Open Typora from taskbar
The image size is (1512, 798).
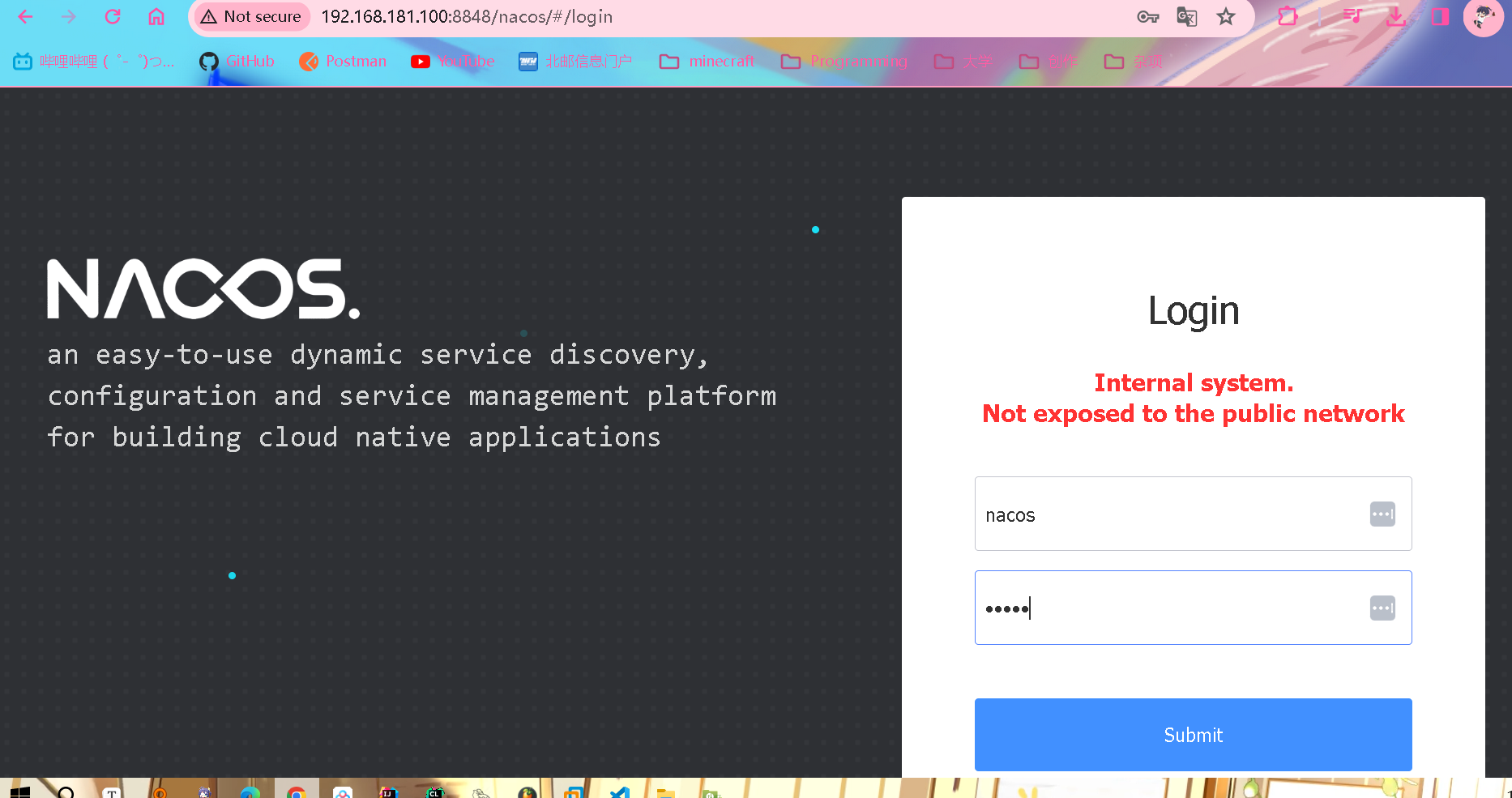click(112, 792)
